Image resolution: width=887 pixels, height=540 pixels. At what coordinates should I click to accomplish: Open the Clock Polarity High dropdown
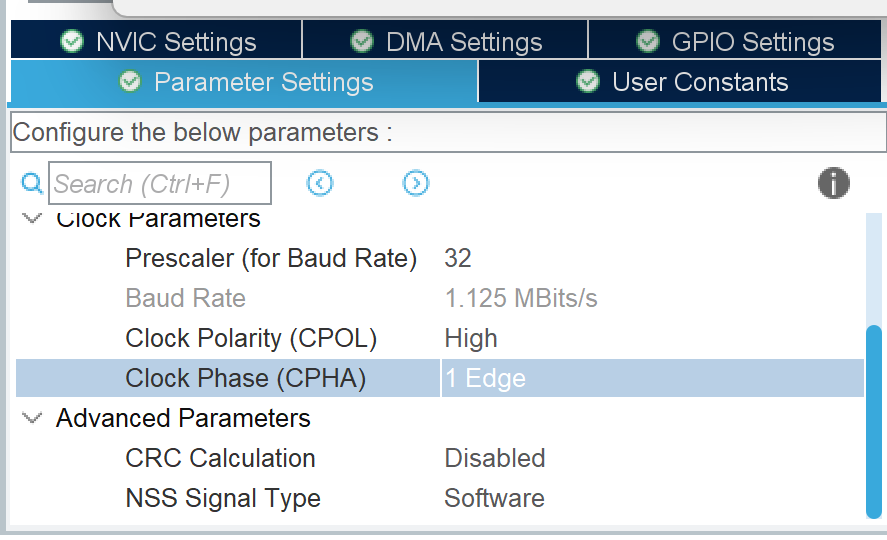tap(652, 338)
